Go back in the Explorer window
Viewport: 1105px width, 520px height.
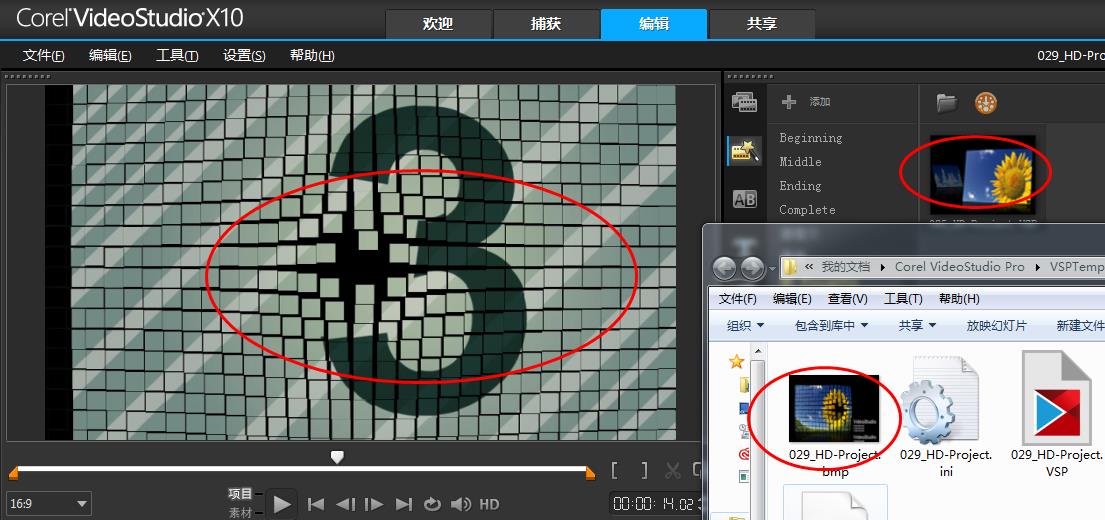(x=724, y=267)
